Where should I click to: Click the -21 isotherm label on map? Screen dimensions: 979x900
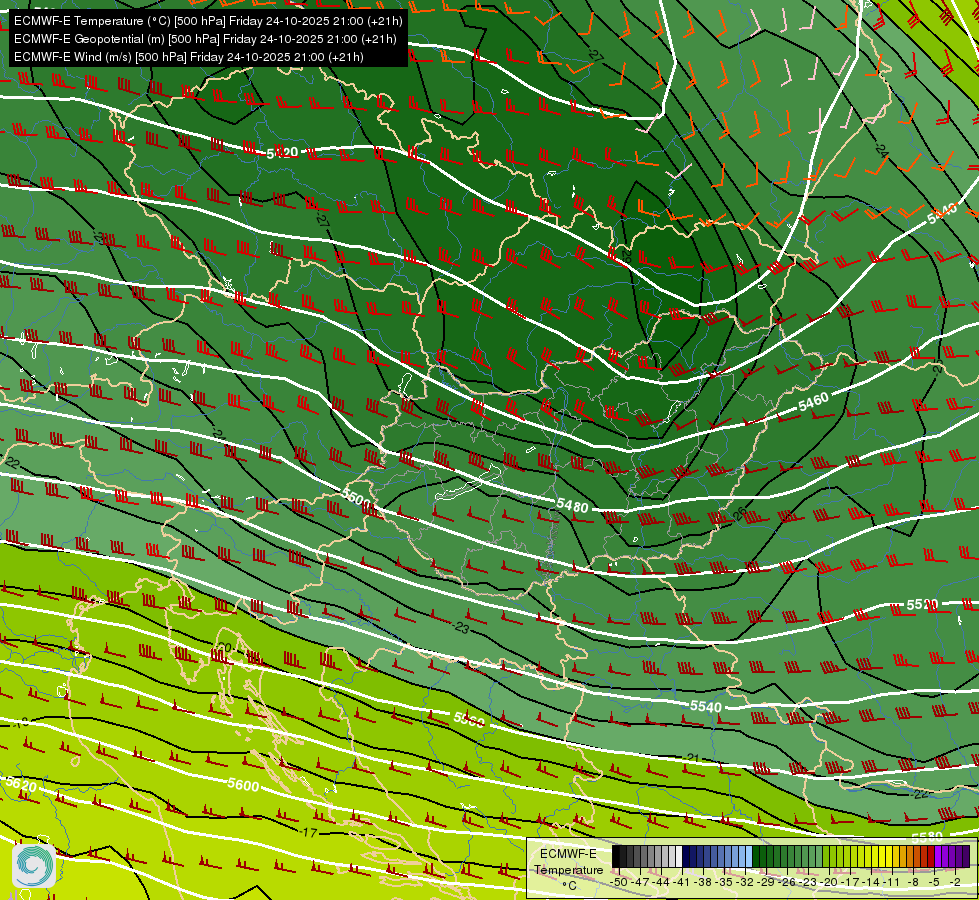click(x=692, y=758)
